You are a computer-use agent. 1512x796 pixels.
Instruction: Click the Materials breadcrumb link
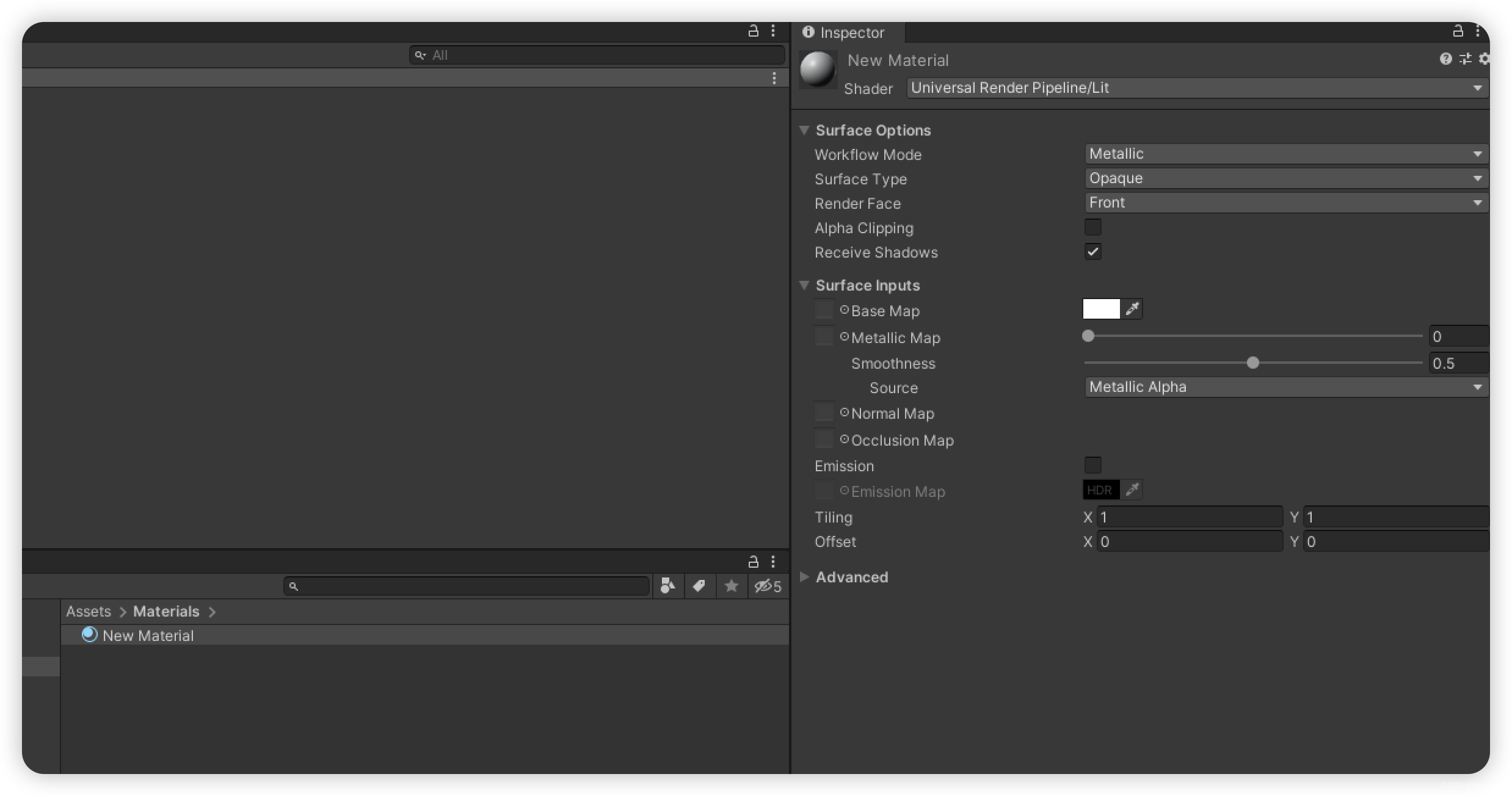click(x=165, y=611)
